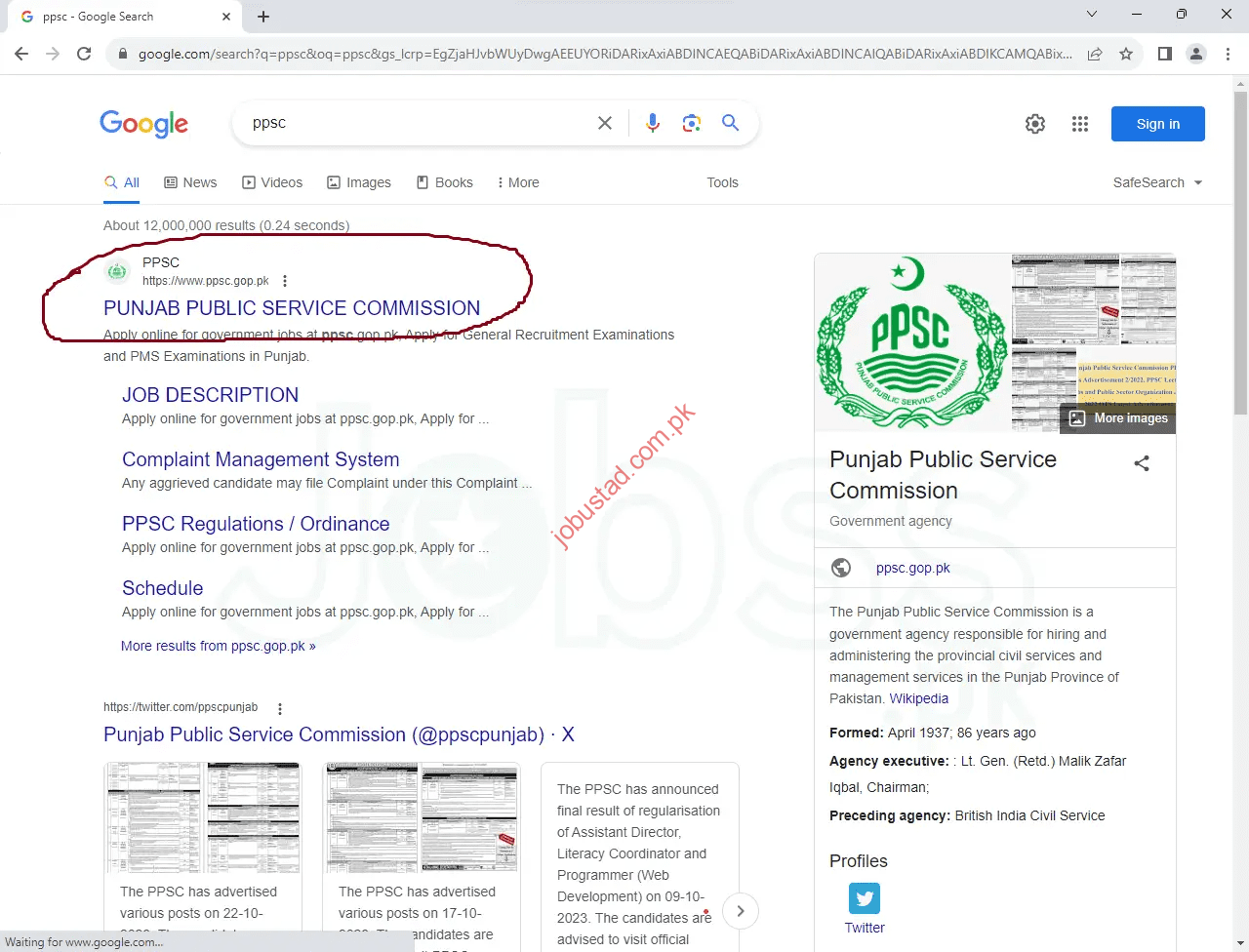1249x952 pixels.
Task: Open the Google apps grid icon
Action: coord(1080,124)
